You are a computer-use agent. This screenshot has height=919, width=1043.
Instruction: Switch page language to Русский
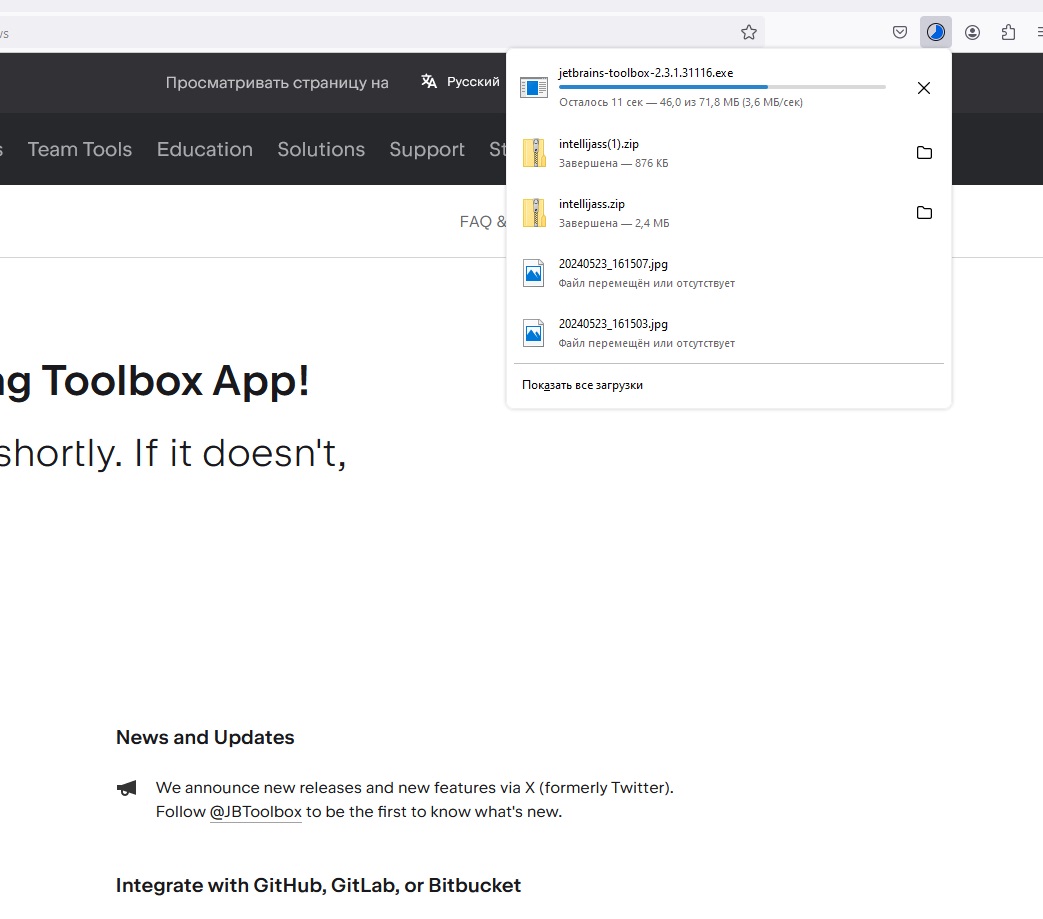pos(473,81)
